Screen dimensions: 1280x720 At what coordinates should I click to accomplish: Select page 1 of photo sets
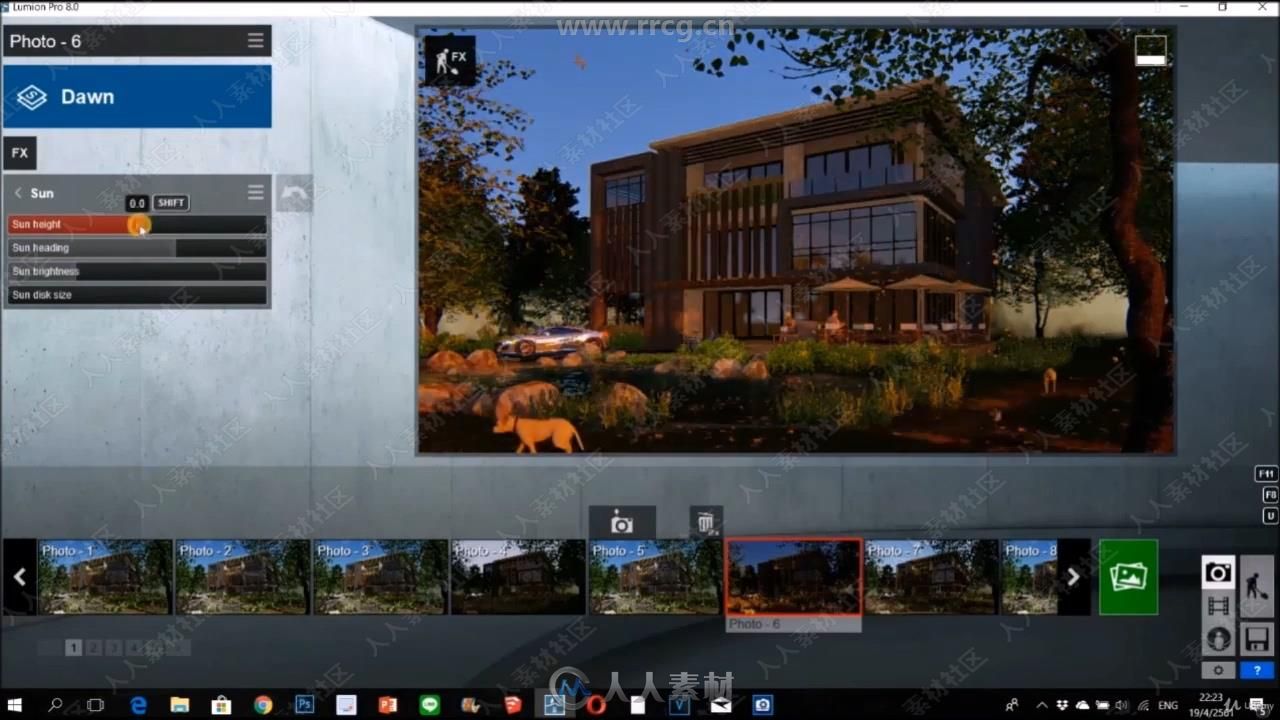[74, 648]
